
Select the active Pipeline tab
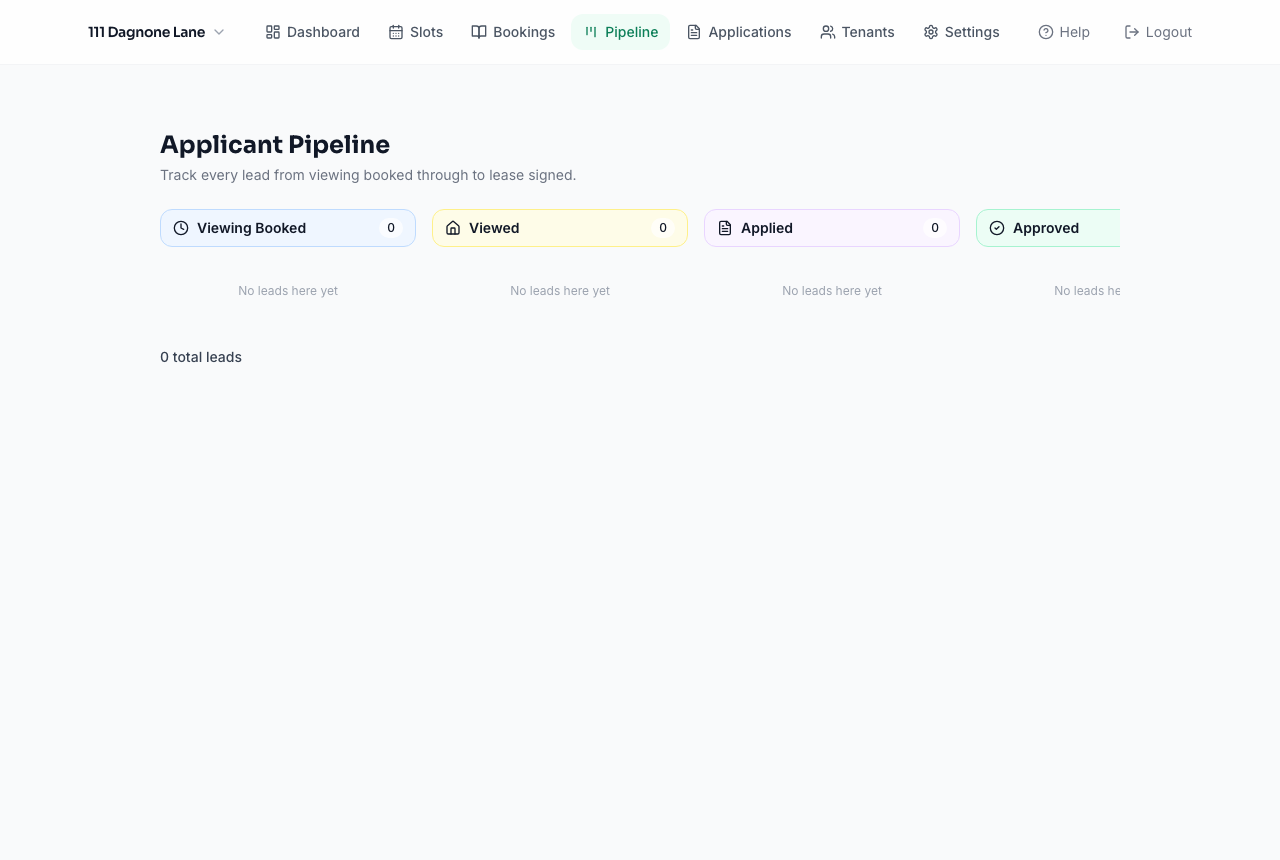[x=621, y=32]
